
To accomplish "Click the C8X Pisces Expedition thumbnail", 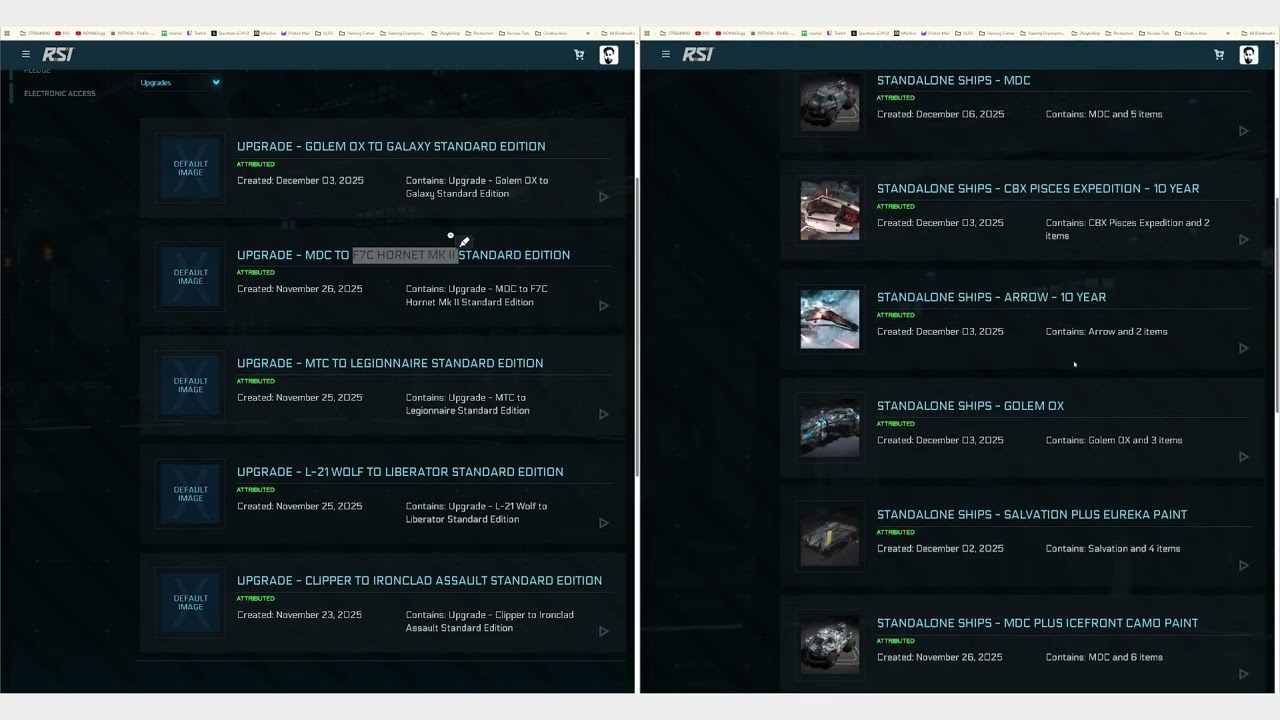I will pyautogui.click(x=829, y=210).
